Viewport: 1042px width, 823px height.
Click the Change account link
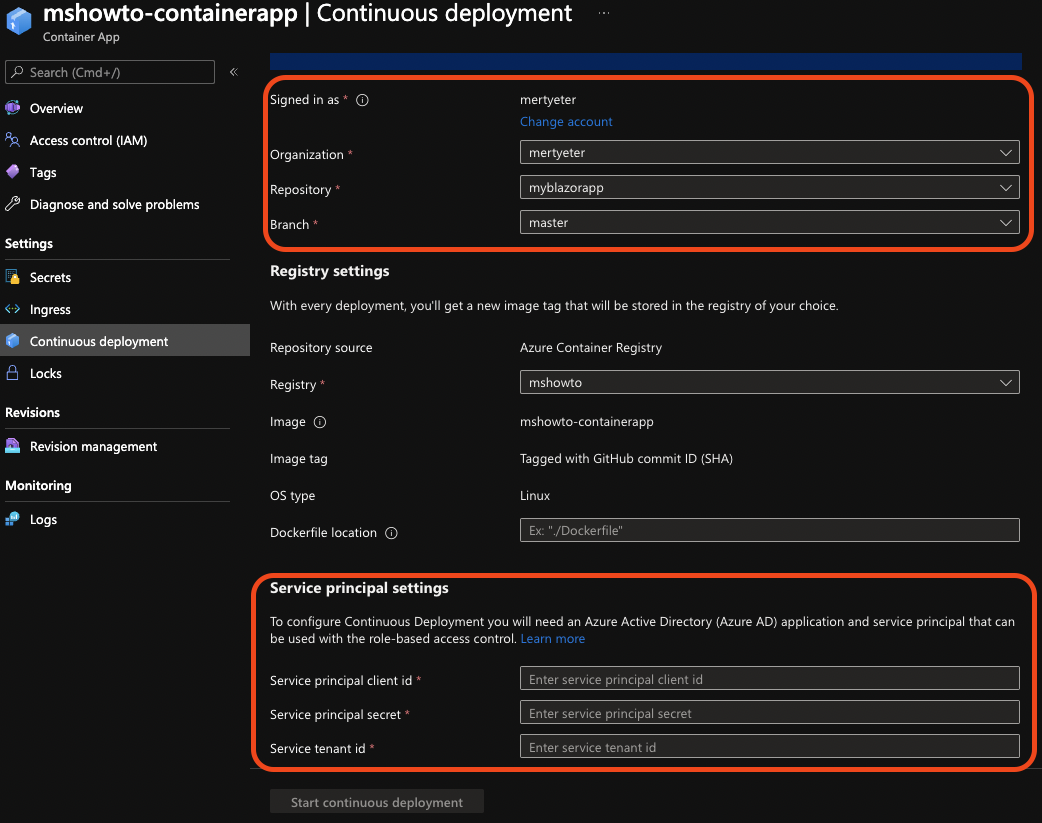click(566, 122)
